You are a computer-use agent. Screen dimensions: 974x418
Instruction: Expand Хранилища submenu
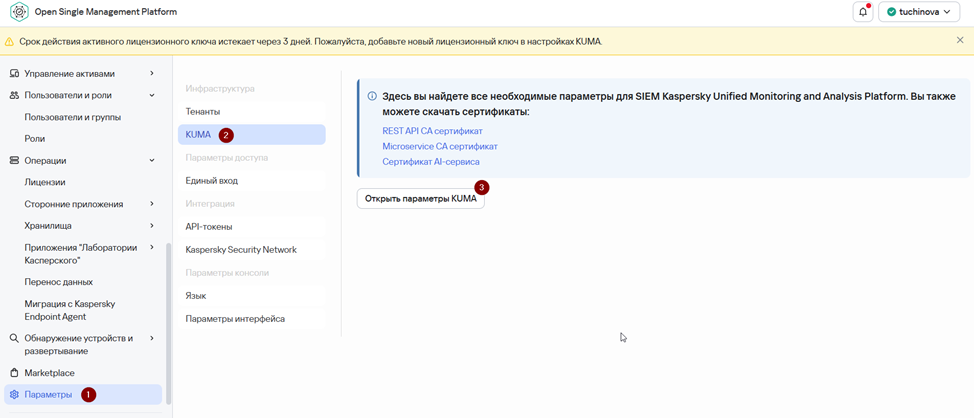coord(152,225)
